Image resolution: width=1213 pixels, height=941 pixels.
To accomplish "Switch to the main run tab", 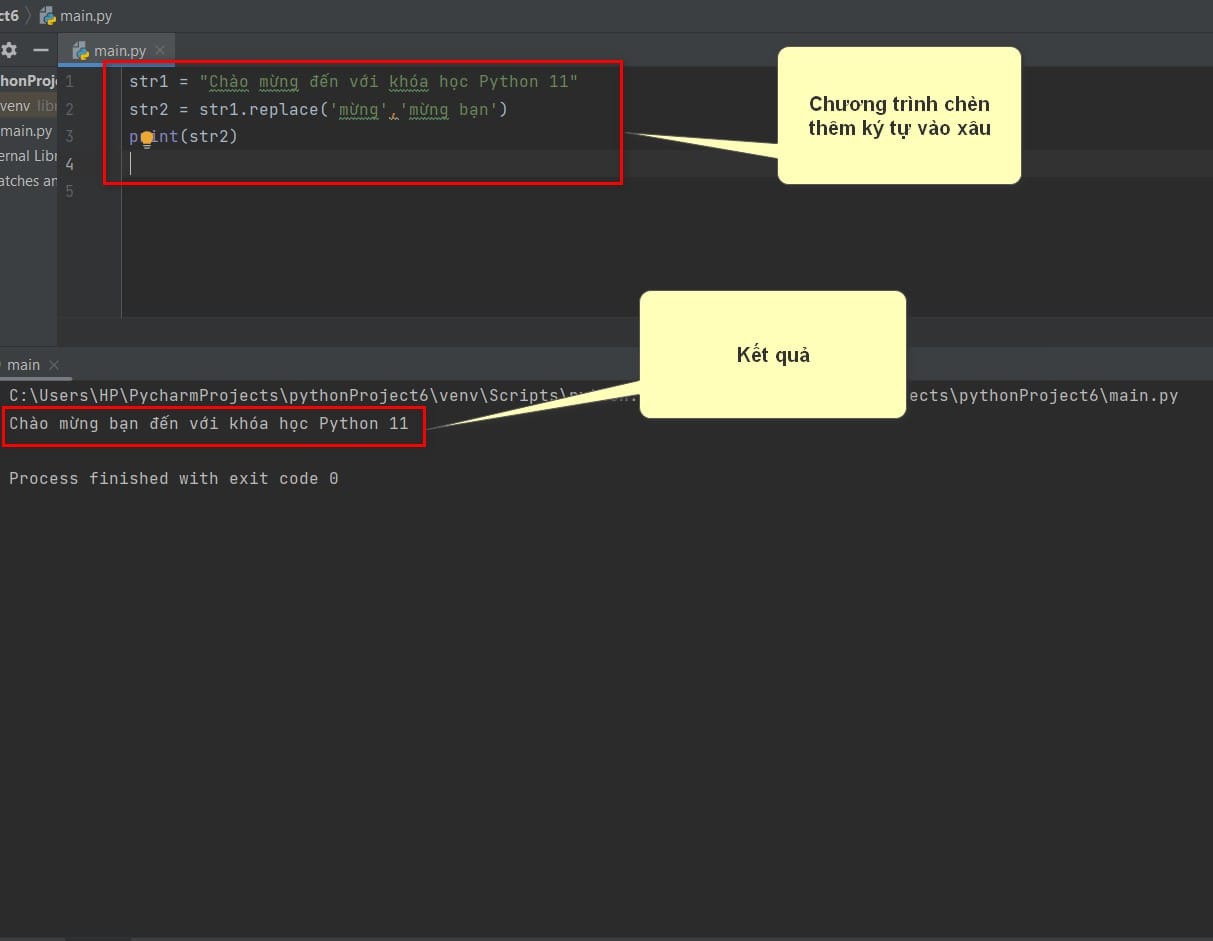I will pyautogui.click(x=22, y=365).
